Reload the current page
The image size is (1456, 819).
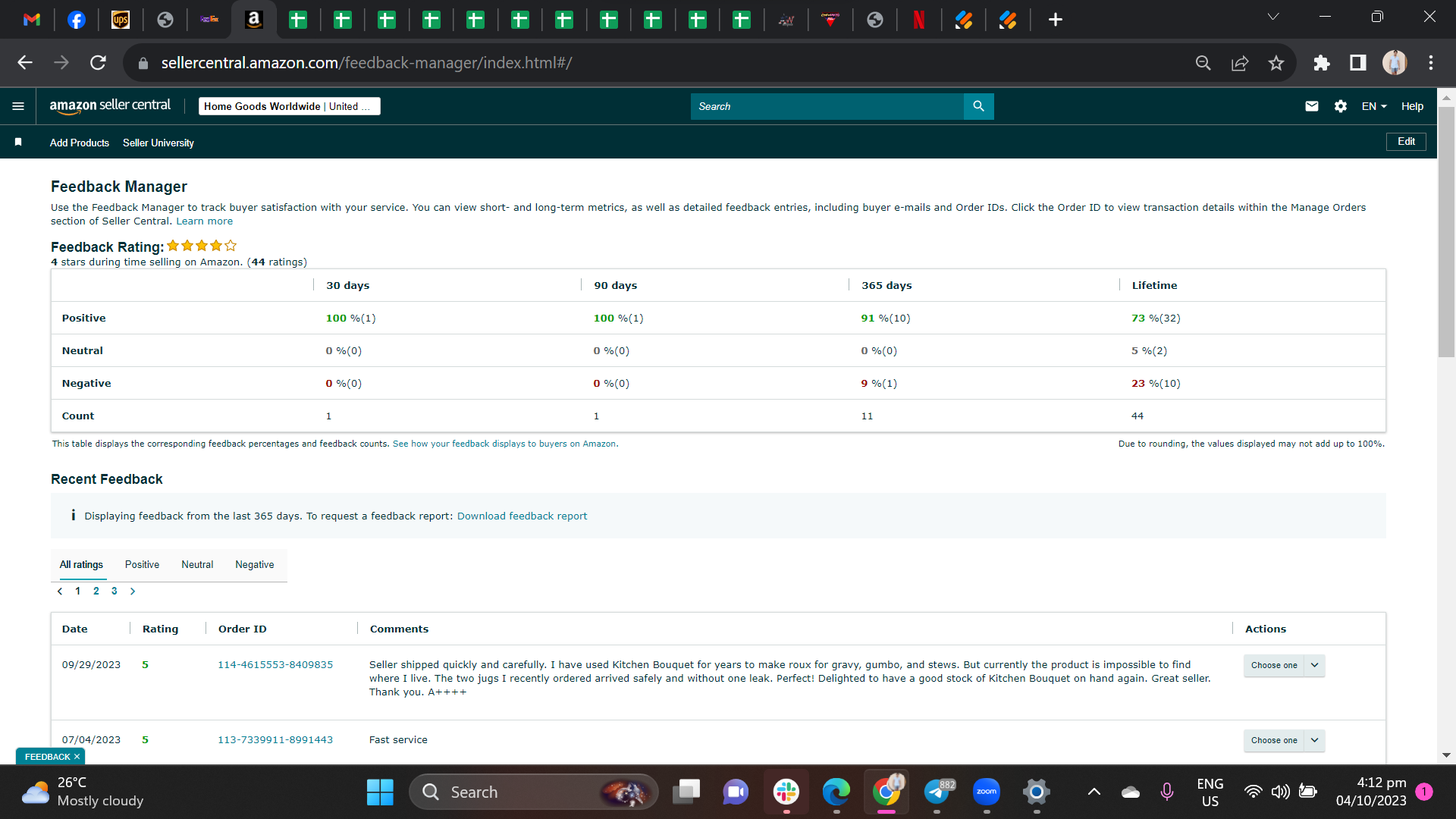pos(98,63)
